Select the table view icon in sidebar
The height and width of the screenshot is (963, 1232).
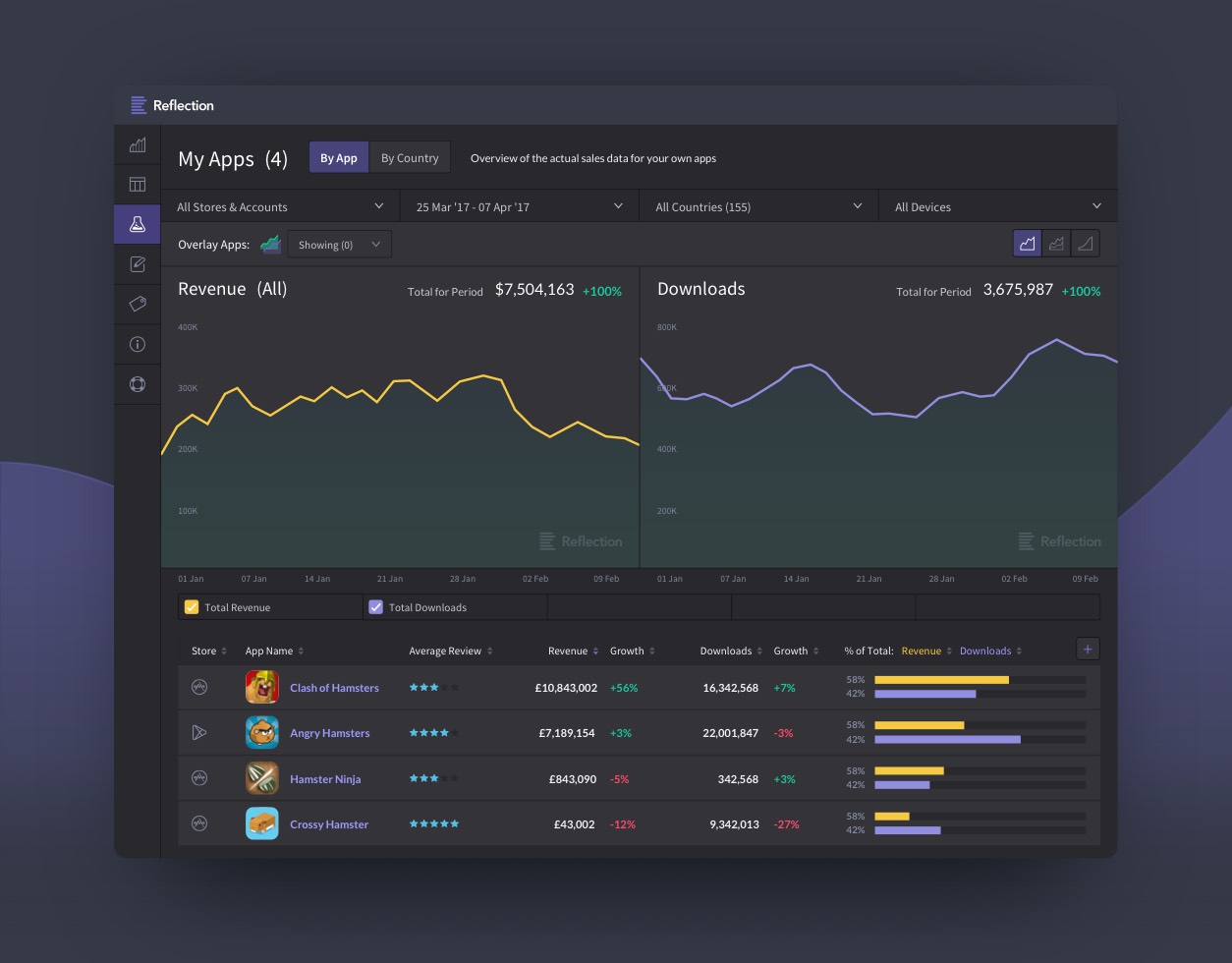click(138, 184)
